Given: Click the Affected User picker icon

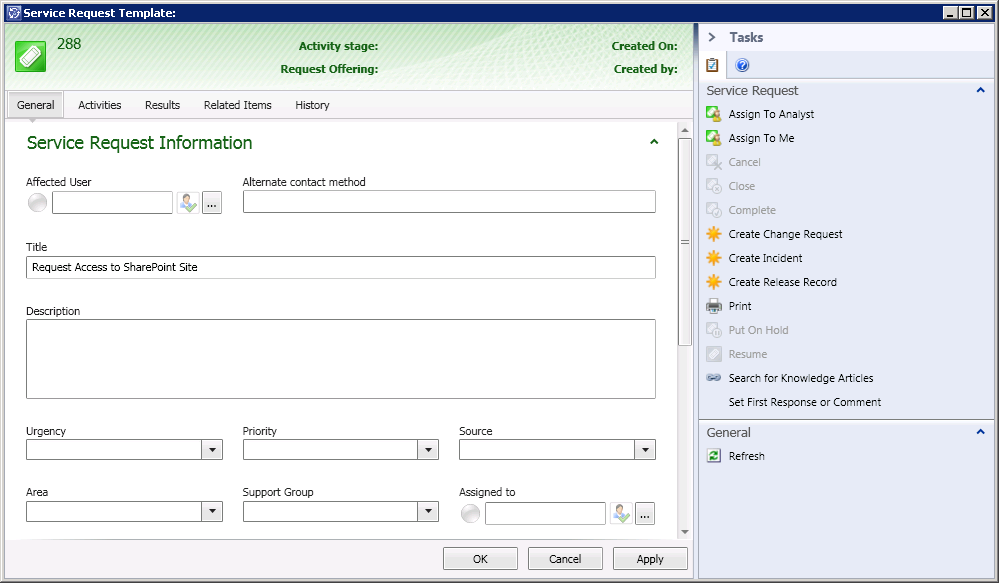Looking at the screenshot, I should (x=188, y=203).
